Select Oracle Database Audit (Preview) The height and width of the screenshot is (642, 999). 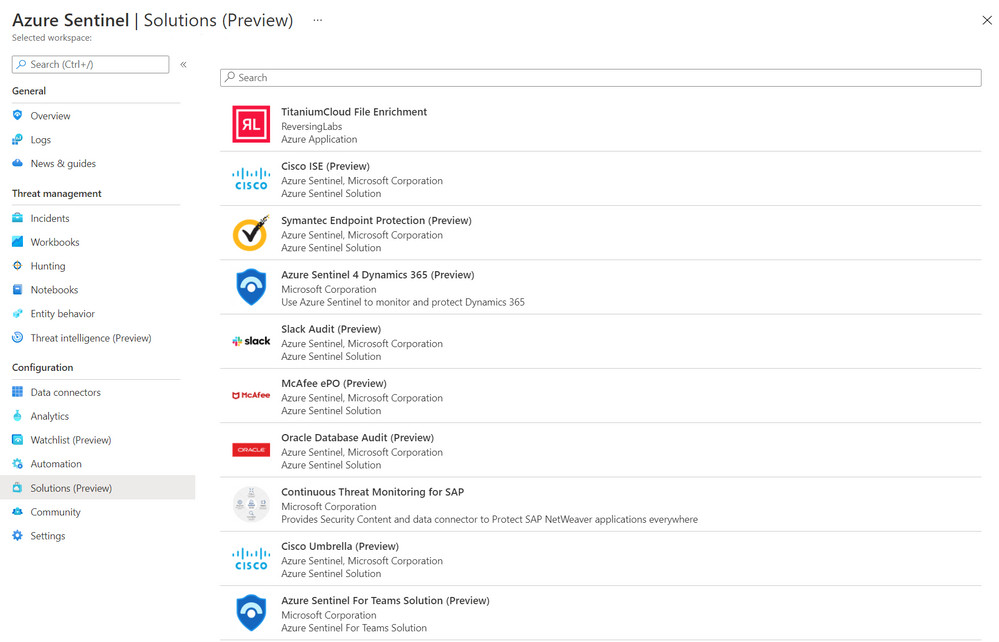[357, 438]
